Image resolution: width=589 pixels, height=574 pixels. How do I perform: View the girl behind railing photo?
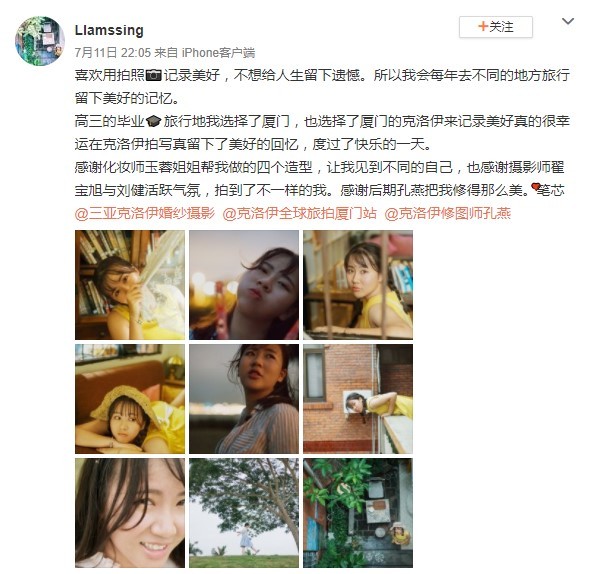358,285
